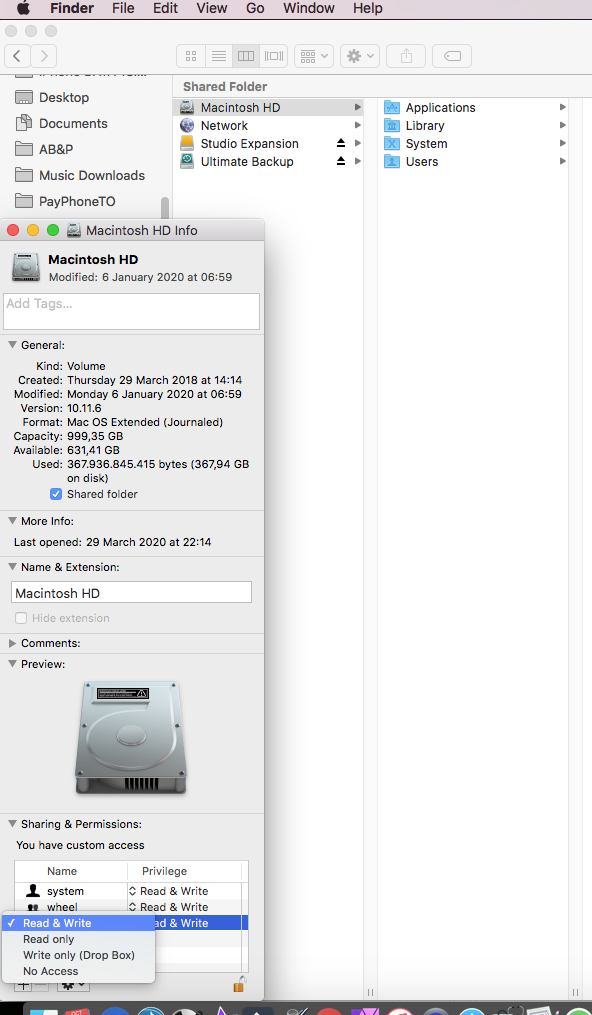Click the Studio Expansion drive icon
The height and width of the screenshot is (1015, 592).
tap(187, 144)
